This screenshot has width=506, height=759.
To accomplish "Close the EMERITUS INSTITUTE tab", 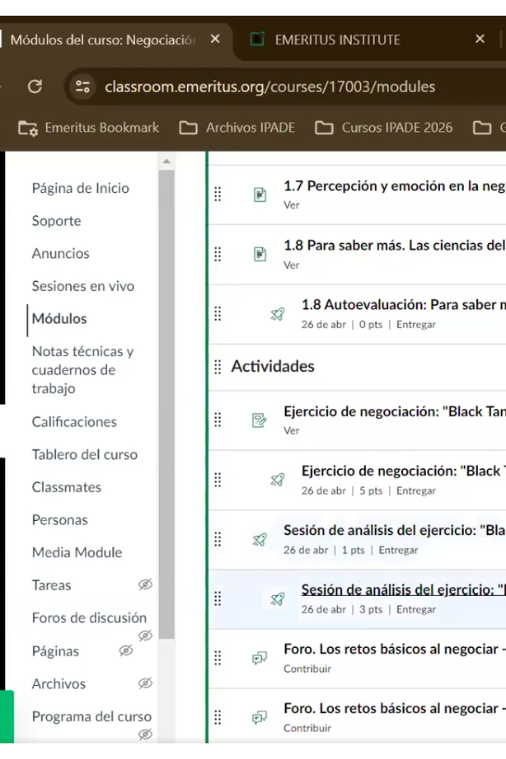I will click(480, 39).
